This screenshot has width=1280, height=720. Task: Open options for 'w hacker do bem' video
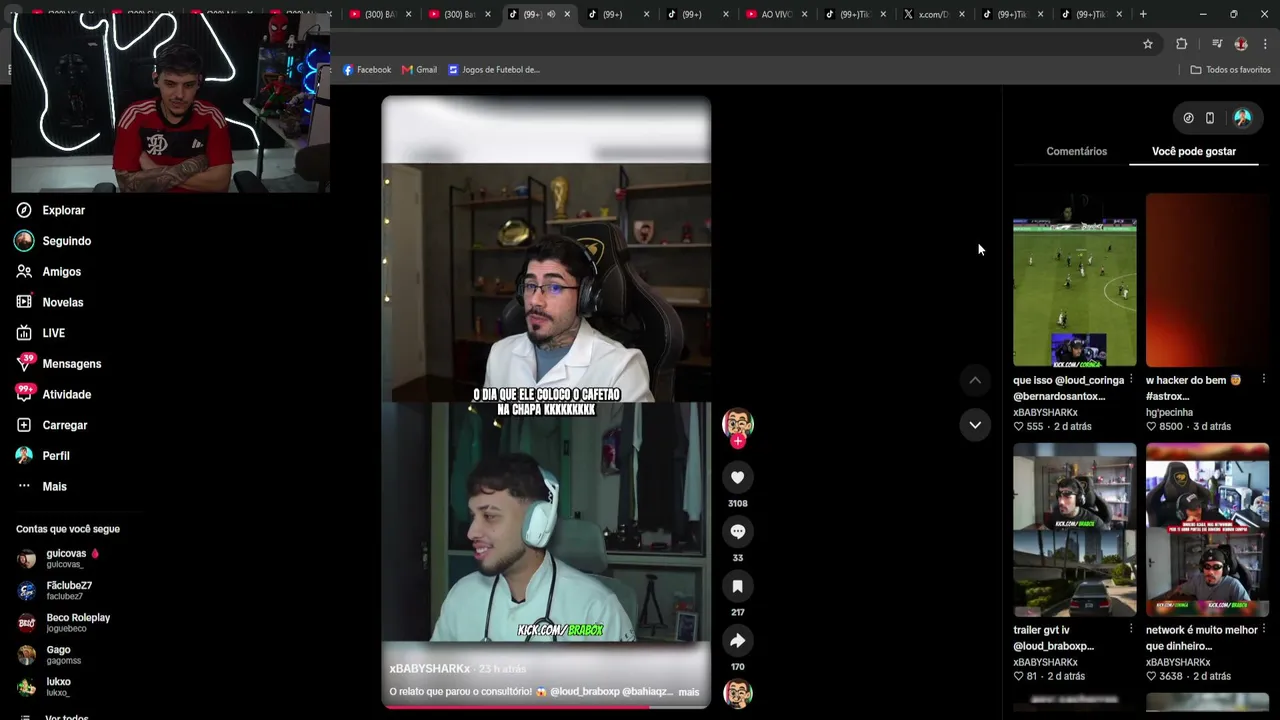click(x=1264, y=380)
